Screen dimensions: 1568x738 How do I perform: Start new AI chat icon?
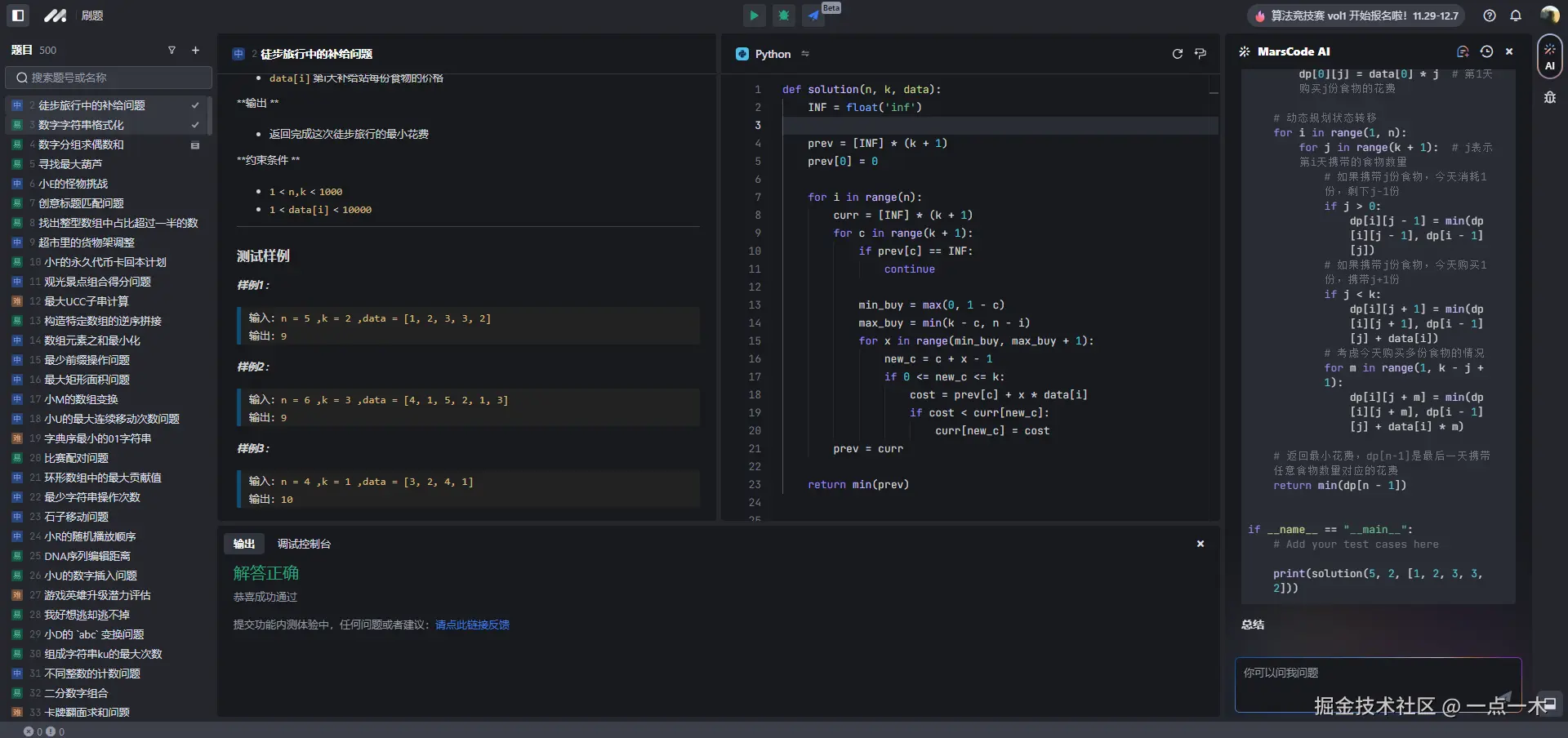point(1463,51)
